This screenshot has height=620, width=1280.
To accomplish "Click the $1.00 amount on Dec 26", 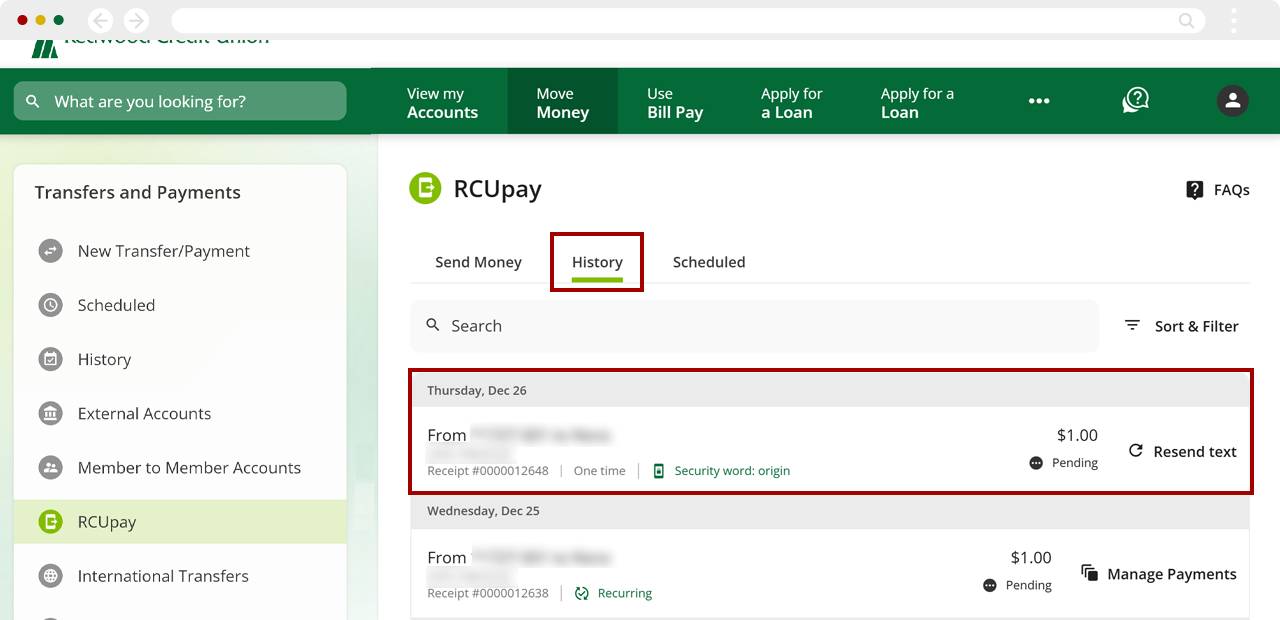I will pyautogui.click(x=1077, y=435).
